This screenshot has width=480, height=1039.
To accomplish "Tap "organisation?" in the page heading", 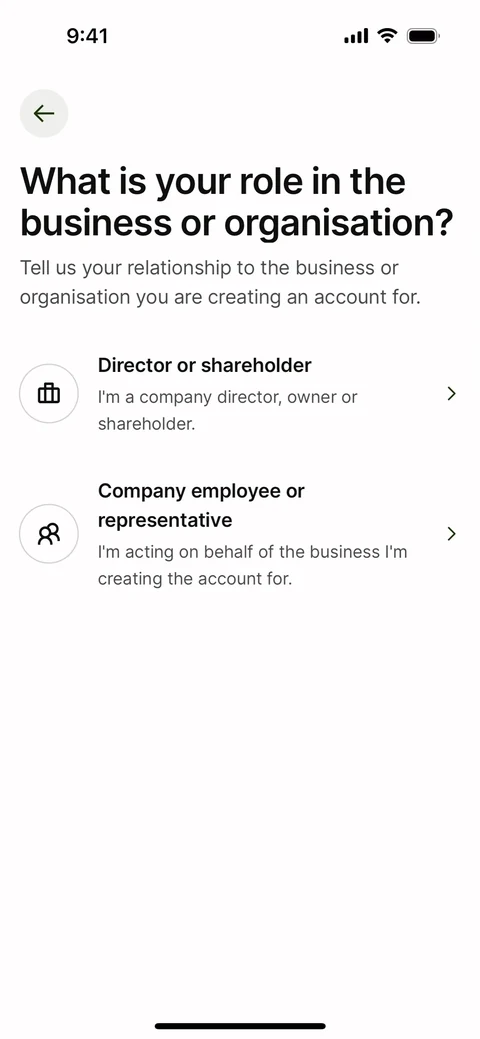I will pos(339,224).
